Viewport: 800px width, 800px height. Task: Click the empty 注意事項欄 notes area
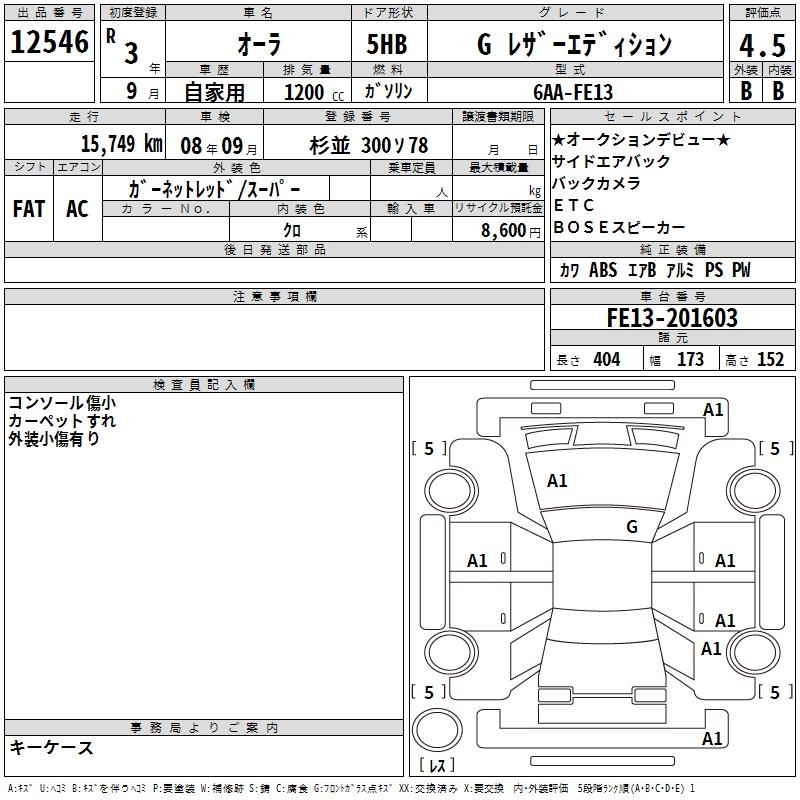coord(274,337)
